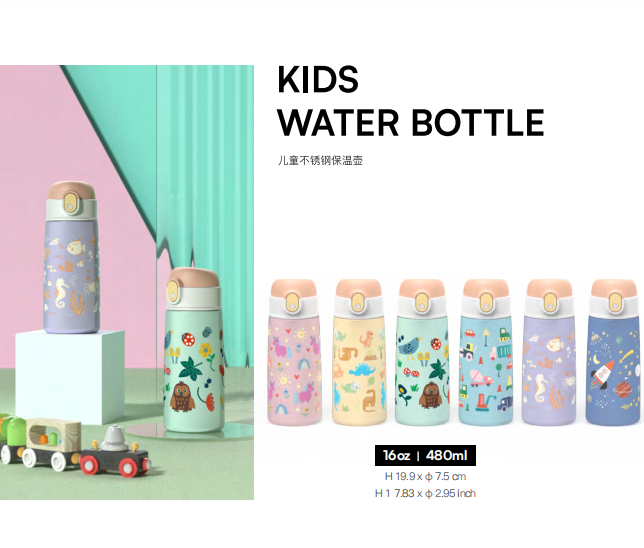Screen dimensions: 644x548
Task: Click the 16oz capacity label
Action: click(x=397, y=456)
